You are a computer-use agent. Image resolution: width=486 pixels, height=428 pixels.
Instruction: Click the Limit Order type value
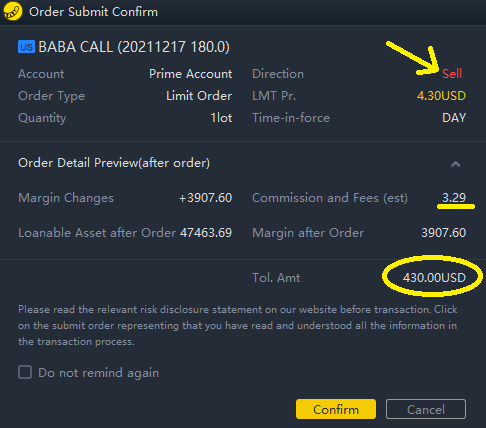click(199, 96)
